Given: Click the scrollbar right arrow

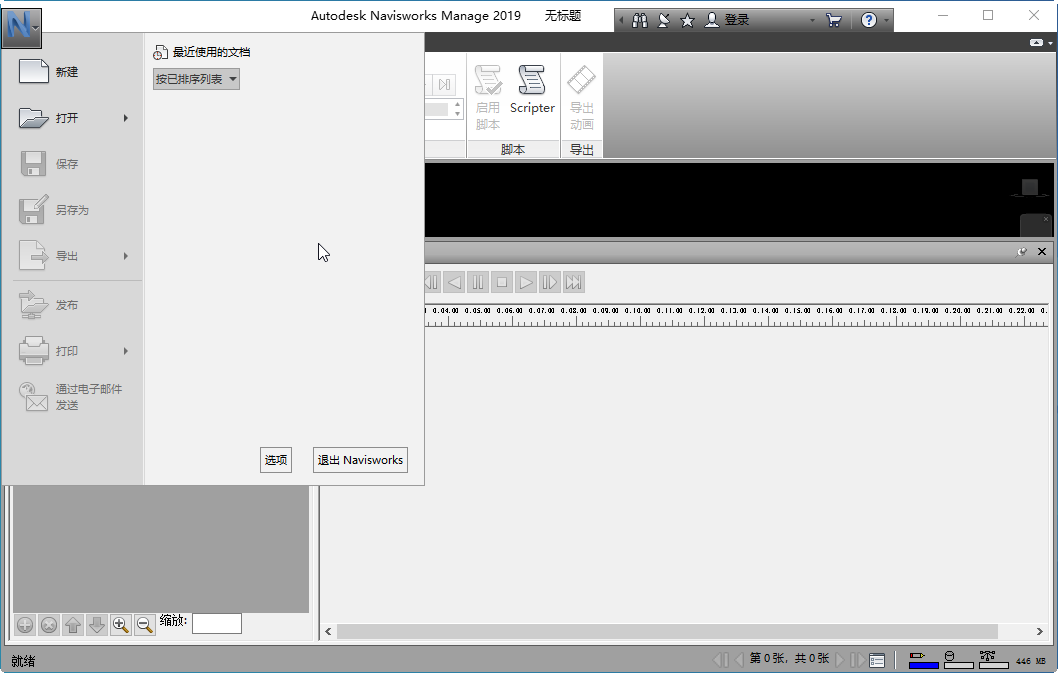Looking at the screenshot, I should pyautogui.click(x=1040, y=632).
